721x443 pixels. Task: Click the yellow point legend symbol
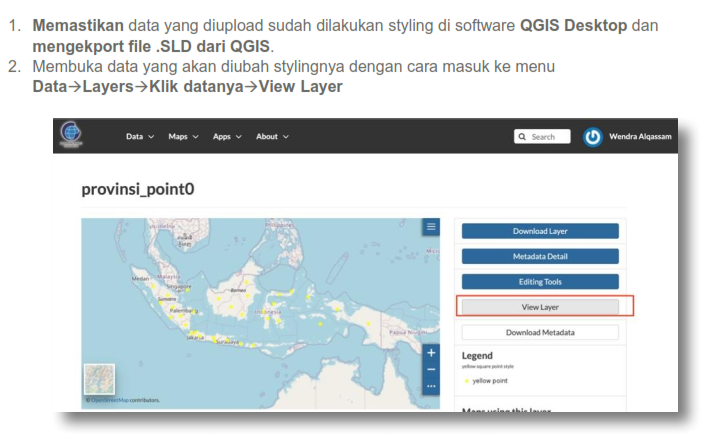point(466,381)
